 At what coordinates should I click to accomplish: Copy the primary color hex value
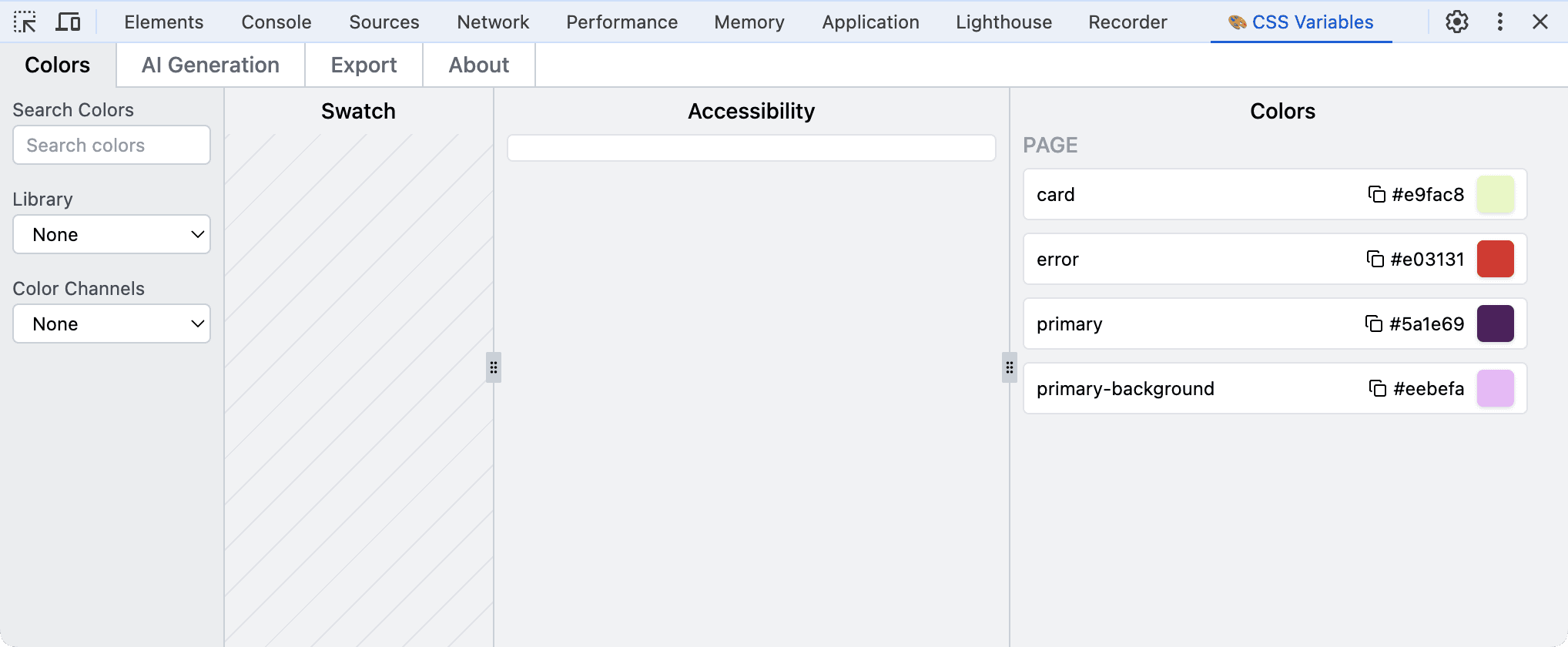pyautogui.click(x=1373, y=323)
